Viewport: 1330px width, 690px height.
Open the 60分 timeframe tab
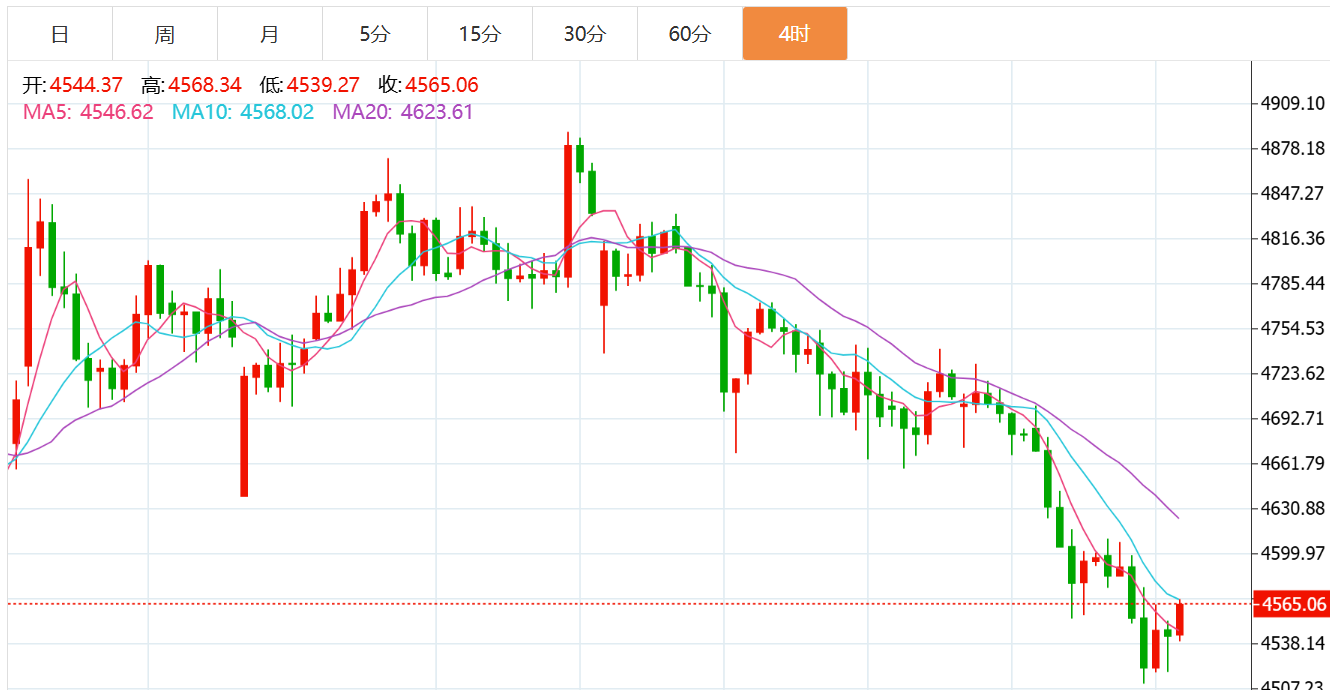[690, 34]
